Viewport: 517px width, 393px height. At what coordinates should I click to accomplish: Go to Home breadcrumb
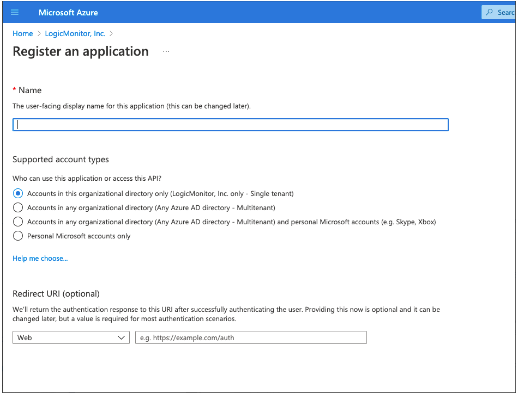(23, 33)
